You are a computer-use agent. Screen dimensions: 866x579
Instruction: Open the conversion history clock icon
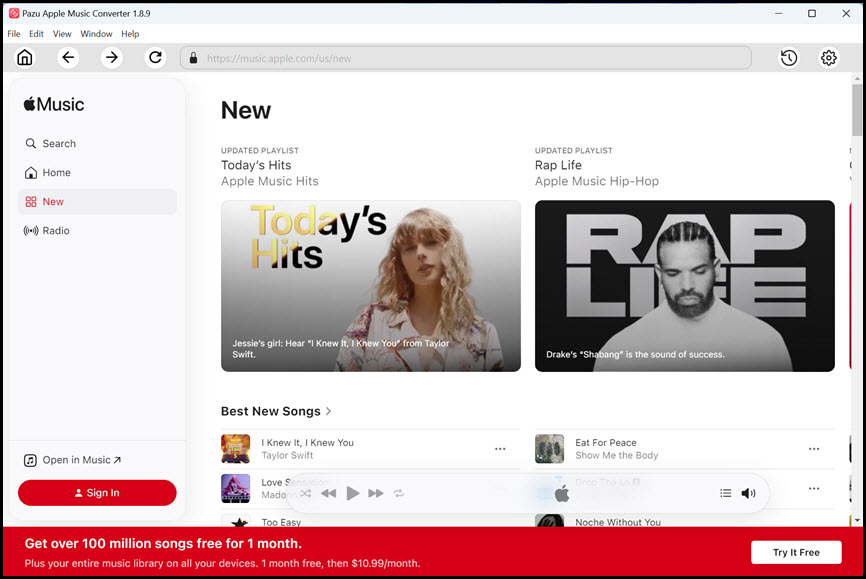(x=789, y=57)
